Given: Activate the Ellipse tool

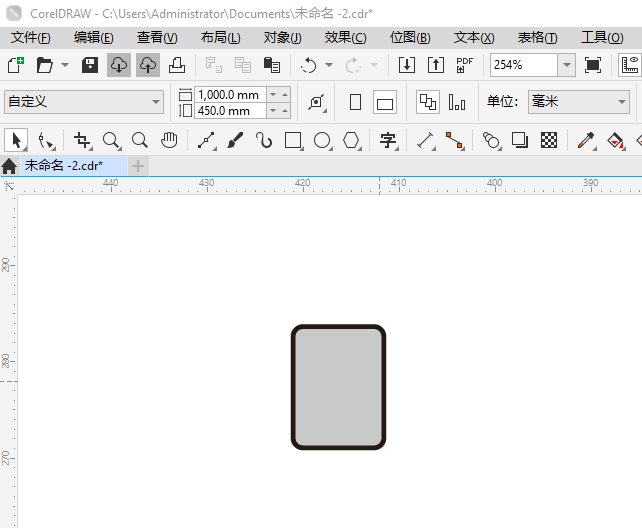Looking at the screenshot, I should coord(322,140).
